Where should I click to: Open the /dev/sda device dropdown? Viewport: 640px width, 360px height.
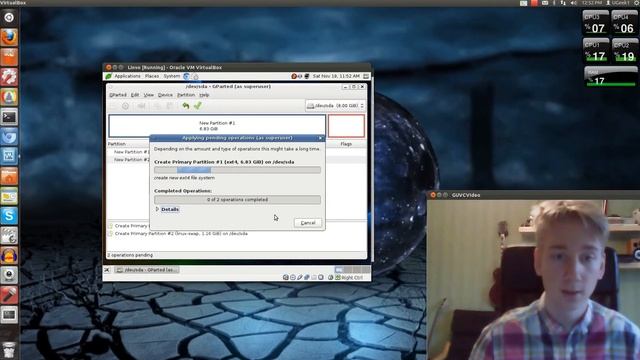click(335, 106)
